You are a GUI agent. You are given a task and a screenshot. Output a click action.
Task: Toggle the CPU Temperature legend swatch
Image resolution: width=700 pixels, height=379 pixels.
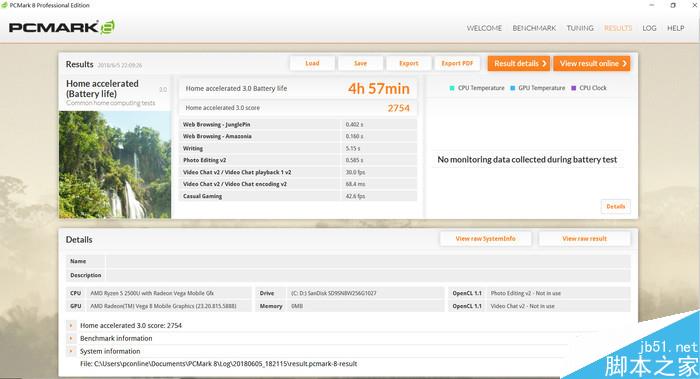452,88
